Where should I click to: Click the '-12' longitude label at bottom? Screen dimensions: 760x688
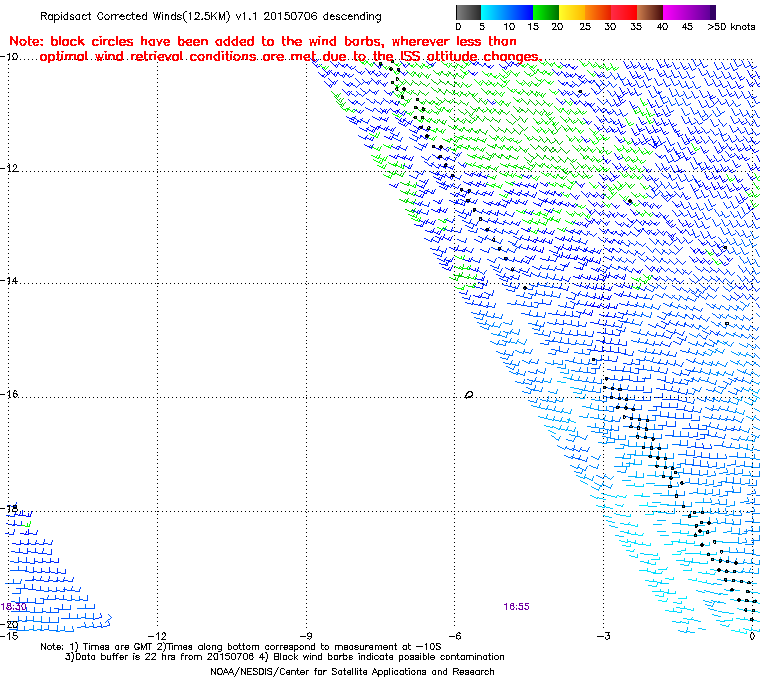tap(157, 636)
